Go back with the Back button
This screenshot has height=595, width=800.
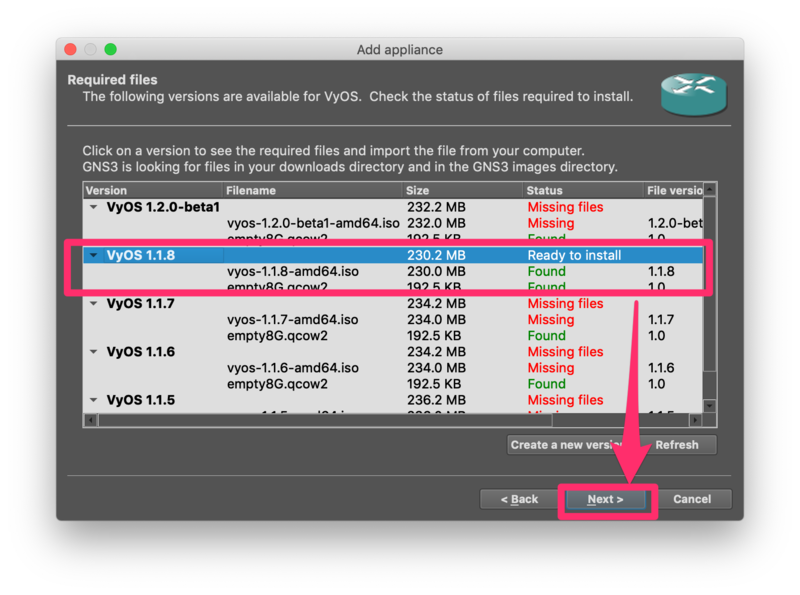pos(519,499)
